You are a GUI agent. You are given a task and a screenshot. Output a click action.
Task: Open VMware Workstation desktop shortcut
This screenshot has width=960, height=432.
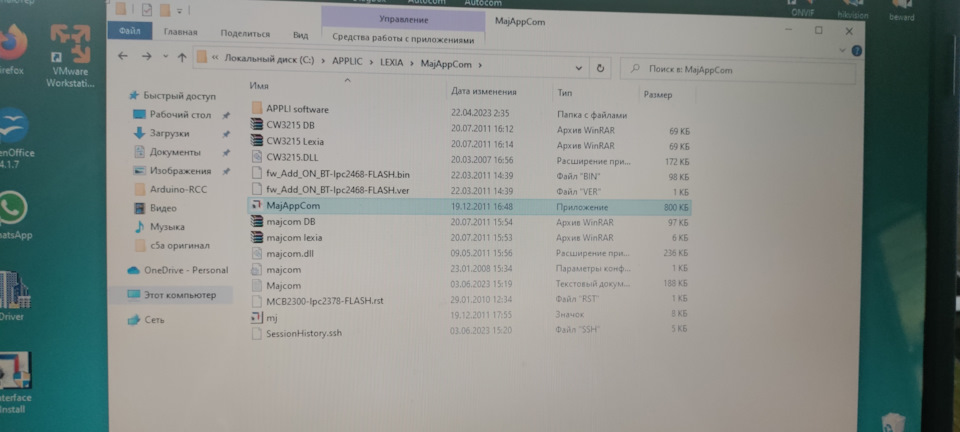(70, 55)
